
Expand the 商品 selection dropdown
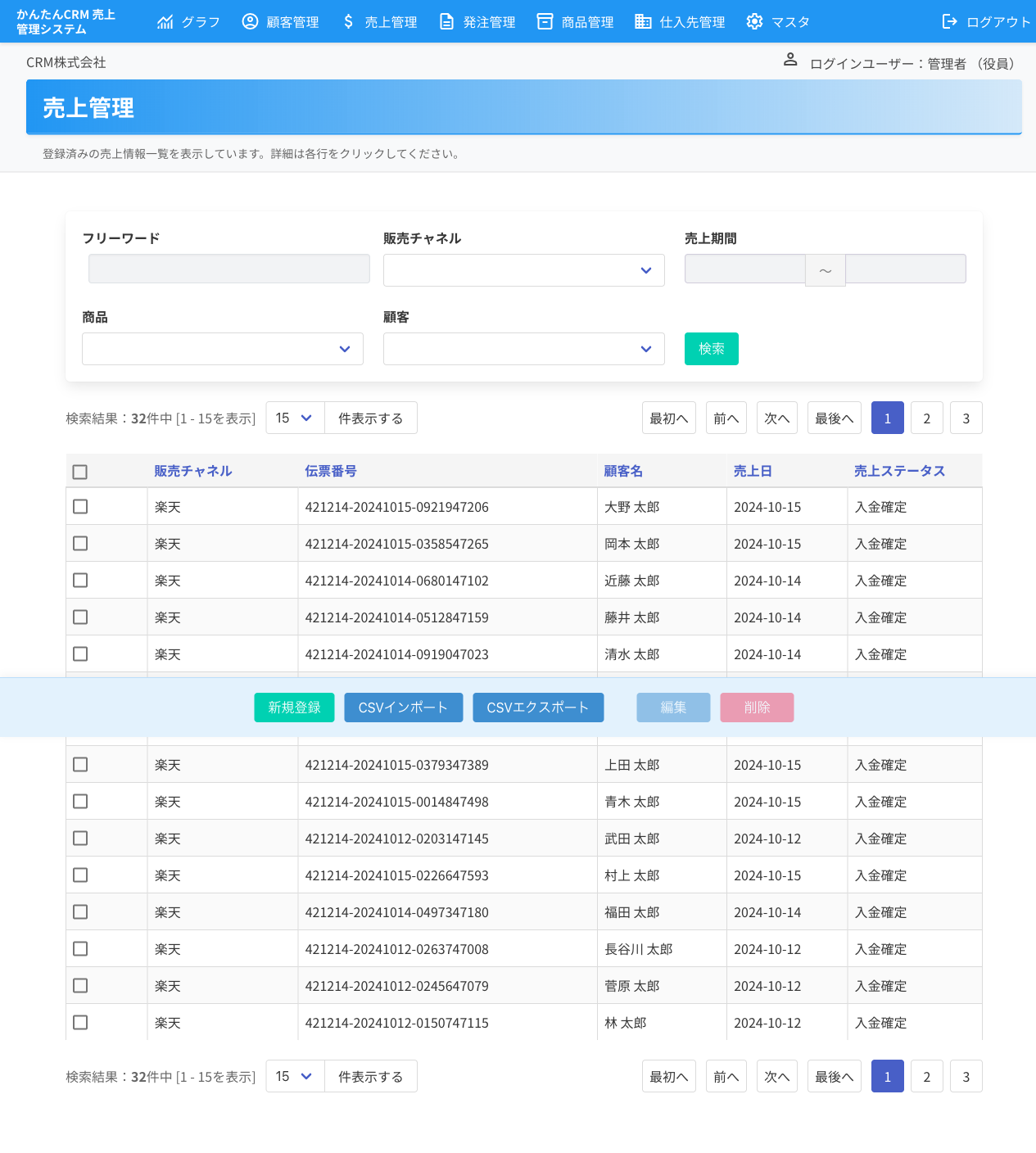point(222,349)
